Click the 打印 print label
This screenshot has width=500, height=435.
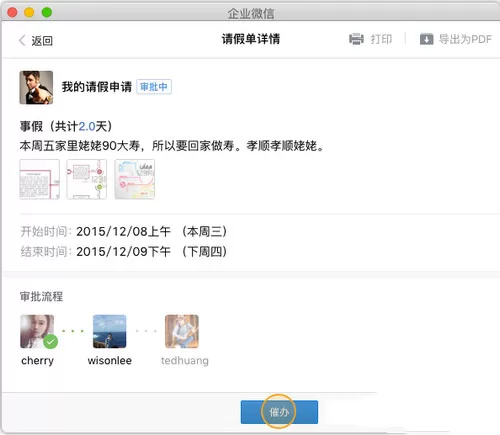point(381,39)
